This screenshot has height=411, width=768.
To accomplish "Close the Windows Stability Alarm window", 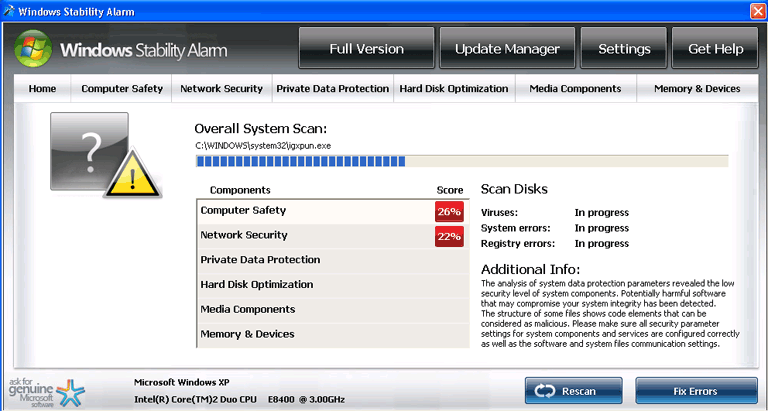I will pos(757,10).
